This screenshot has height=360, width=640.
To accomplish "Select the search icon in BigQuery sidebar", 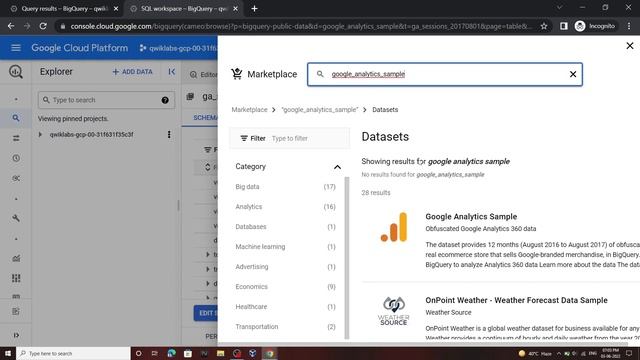I will 16,118.
